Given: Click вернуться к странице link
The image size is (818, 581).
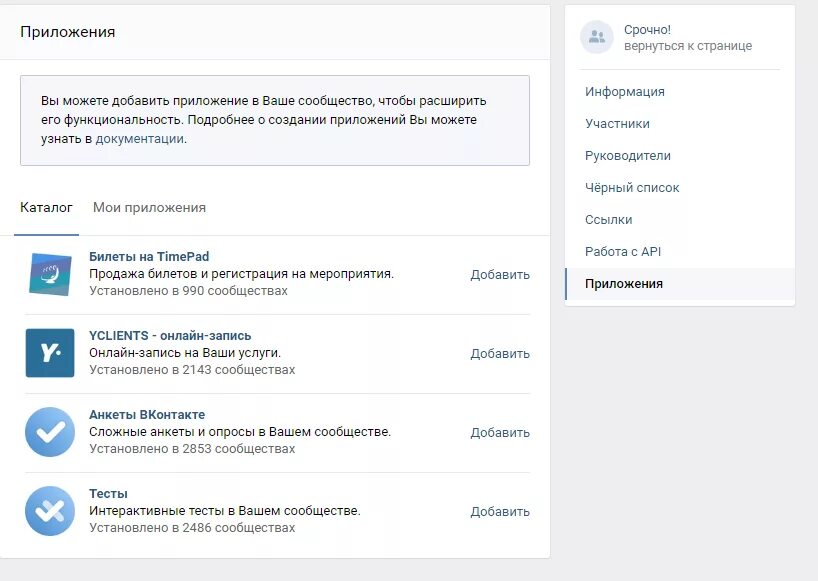Looking at the screenshot, I should point(688,46).
